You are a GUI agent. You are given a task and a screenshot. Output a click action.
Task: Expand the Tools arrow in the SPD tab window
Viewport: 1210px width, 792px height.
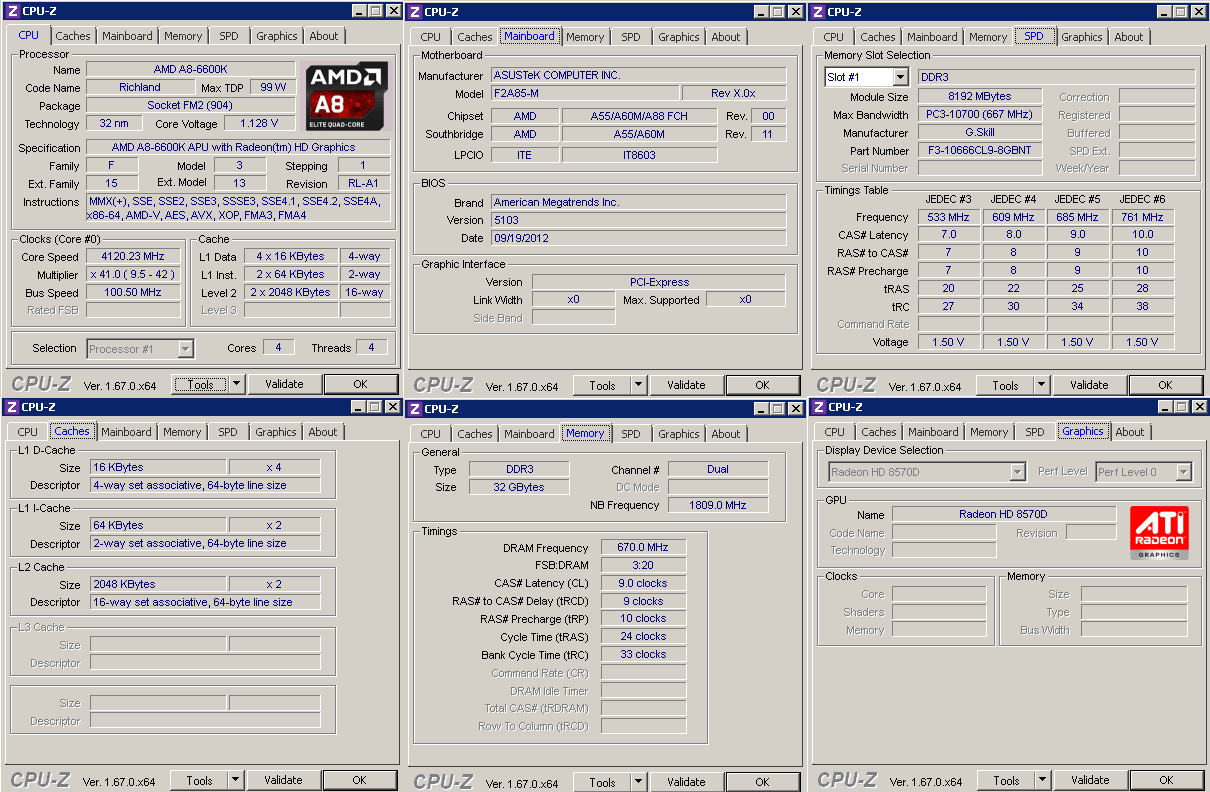1042,385
